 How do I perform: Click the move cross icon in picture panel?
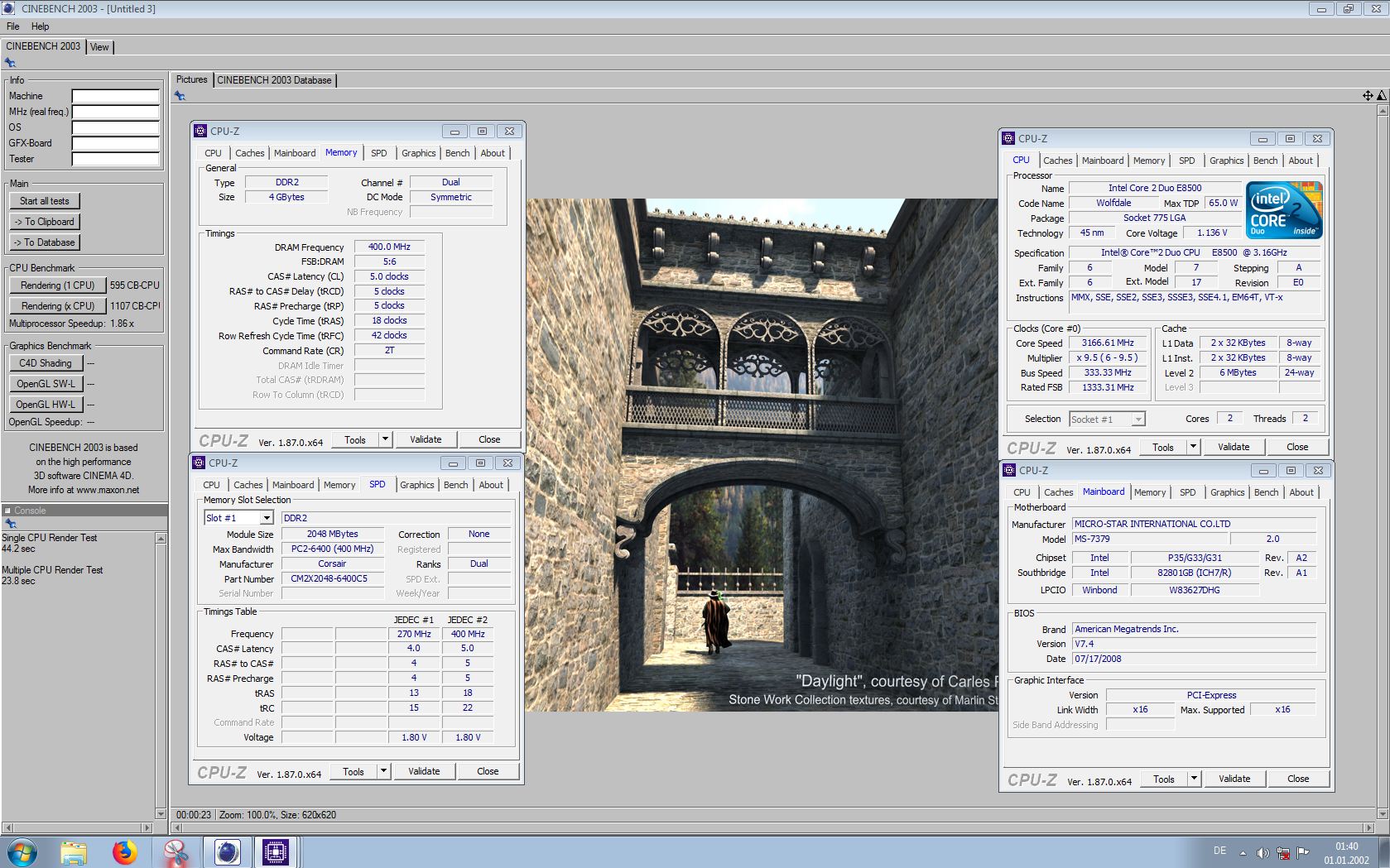[1368, 96]
